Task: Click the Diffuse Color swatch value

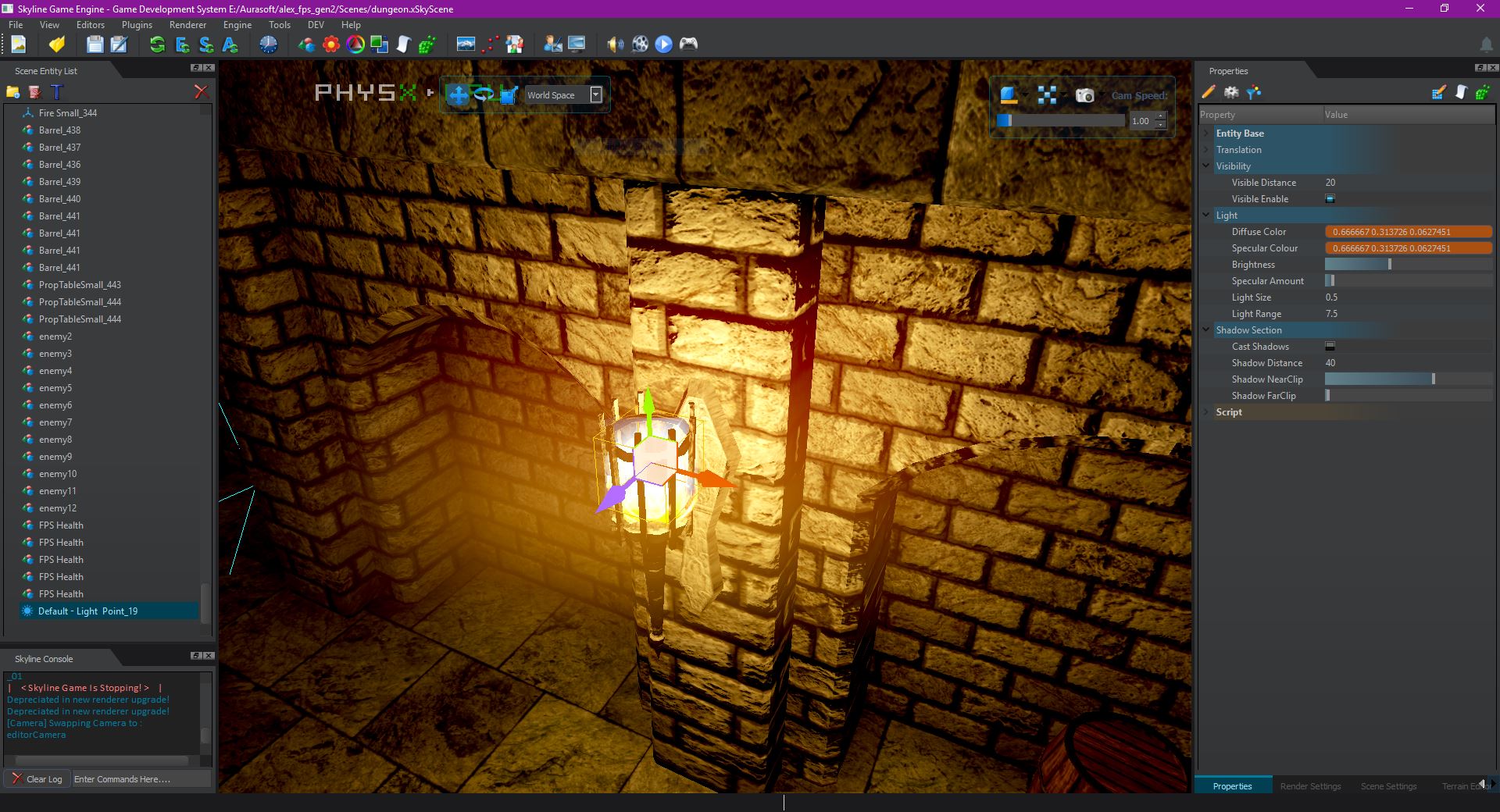Action: point(1409,232)
